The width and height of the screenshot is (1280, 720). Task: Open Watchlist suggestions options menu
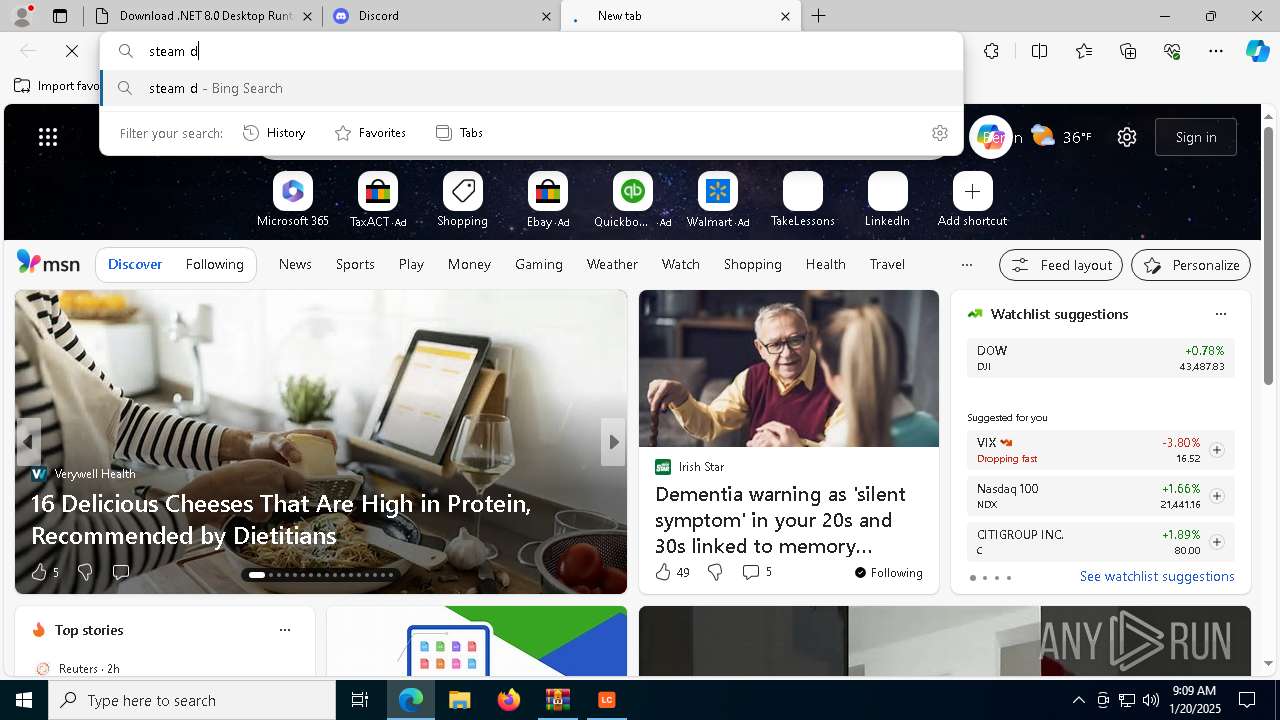pos(1220,314)
